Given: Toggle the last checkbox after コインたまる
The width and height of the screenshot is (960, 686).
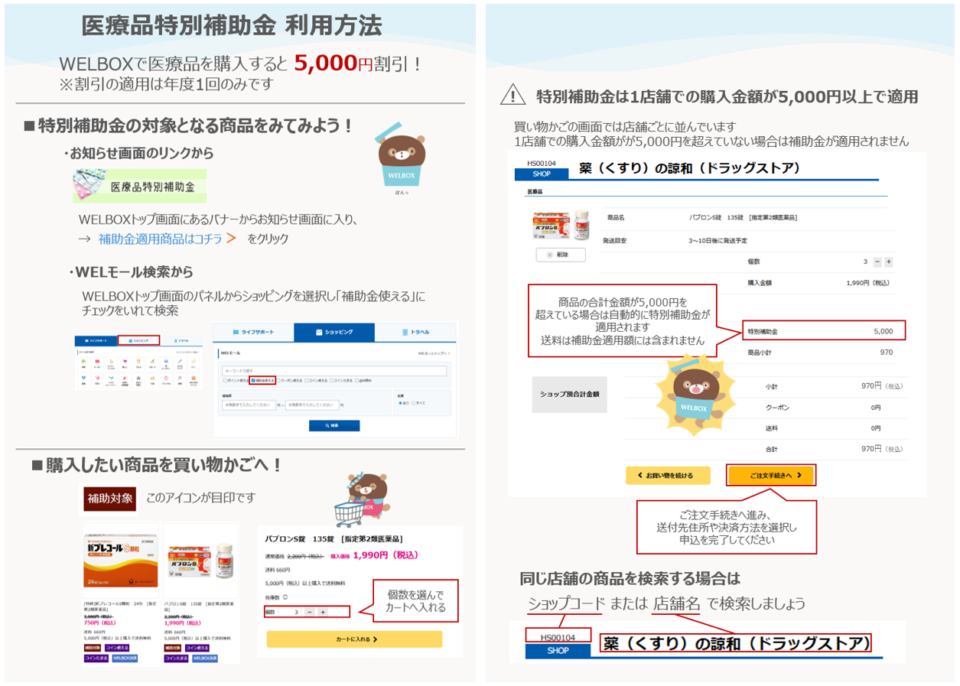Looking at the screenshot, I should tap(359, 380).
